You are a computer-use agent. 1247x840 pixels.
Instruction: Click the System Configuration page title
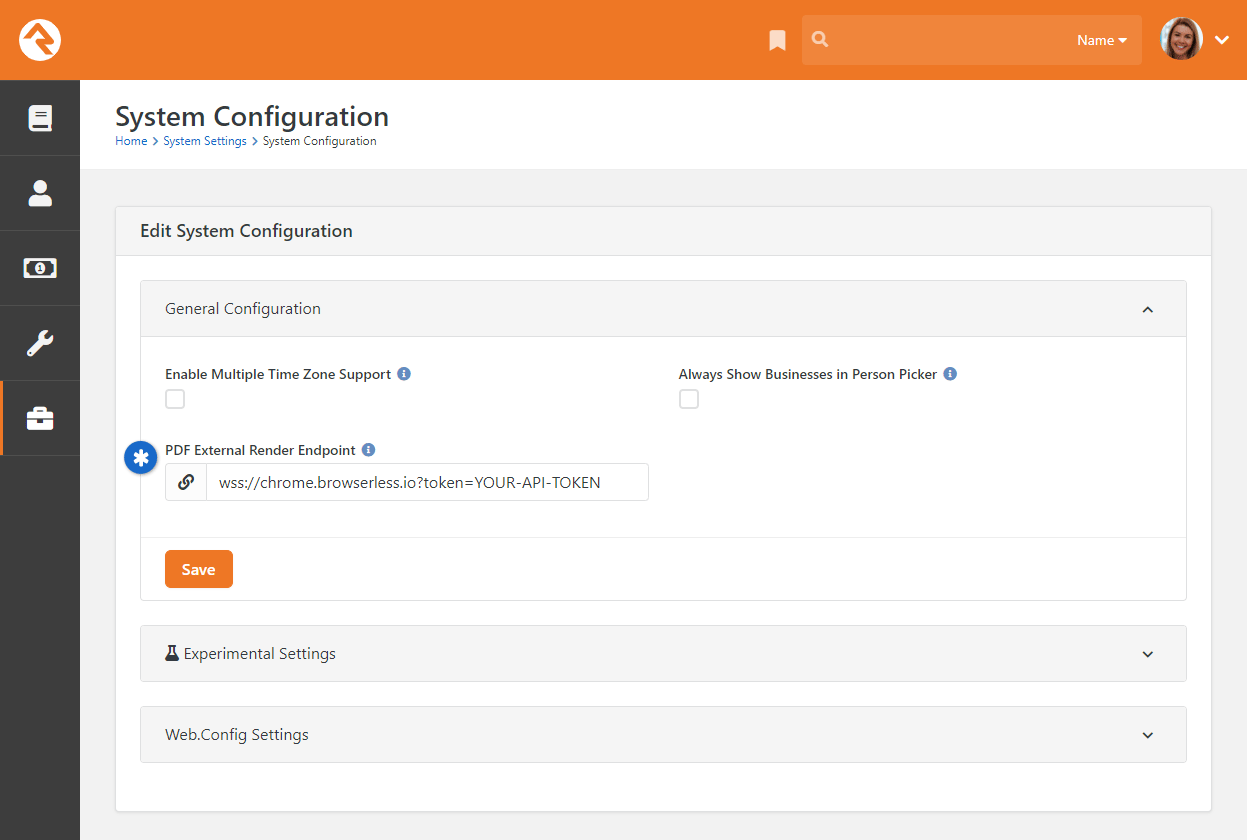(x=252, y=116)
